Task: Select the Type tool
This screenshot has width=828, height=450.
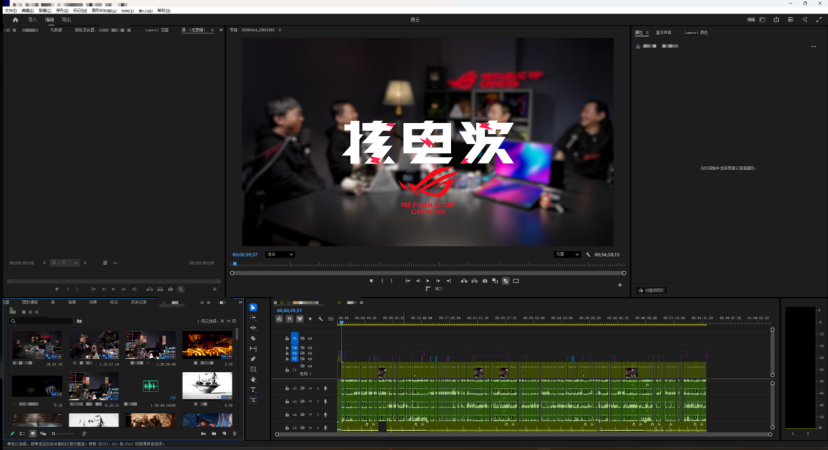Action: click(x=253, y=390)
